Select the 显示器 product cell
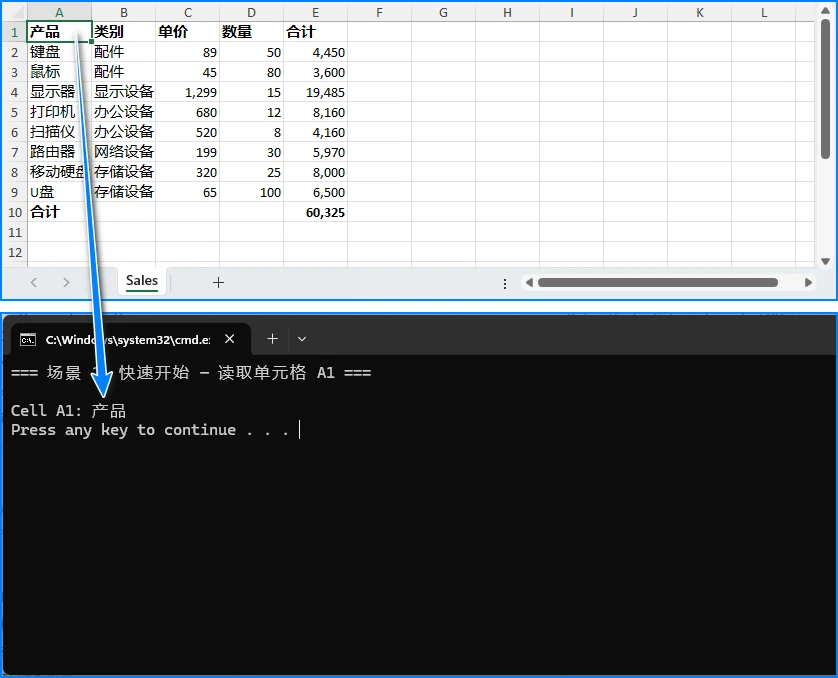Image resolution: width=838 pixels, height=678 pixels. [x=59, y=92]
